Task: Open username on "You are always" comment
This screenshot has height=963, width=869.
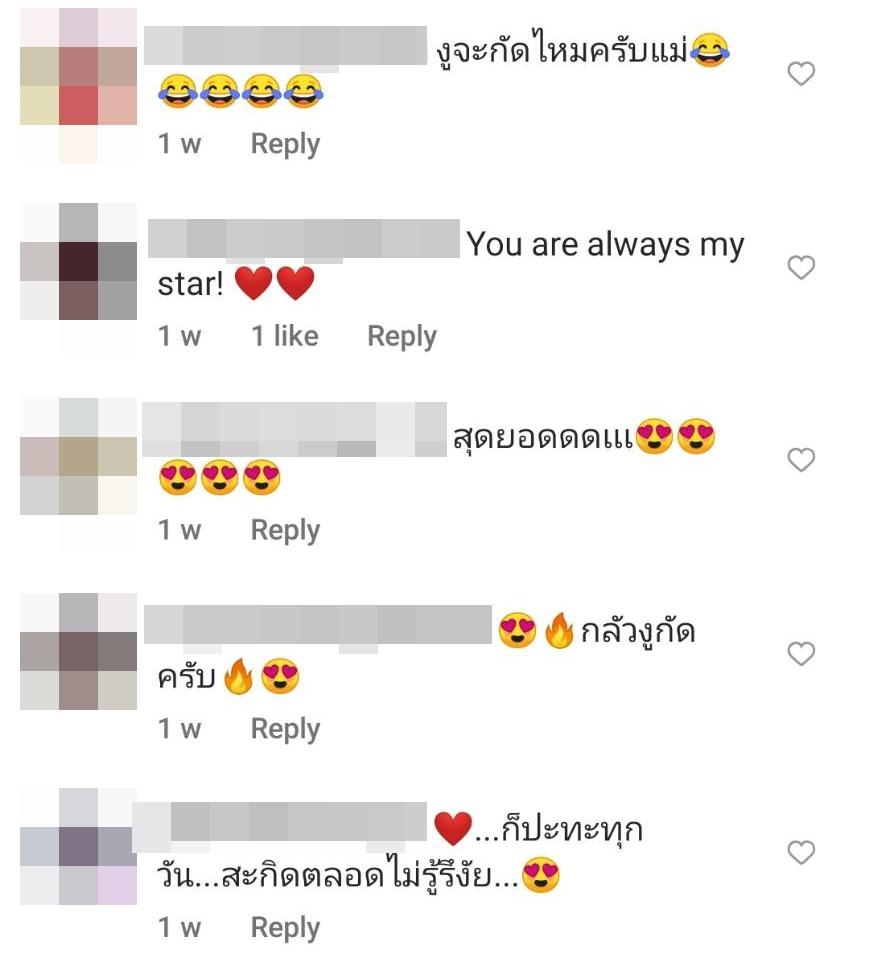Action: tap(304, 238)
